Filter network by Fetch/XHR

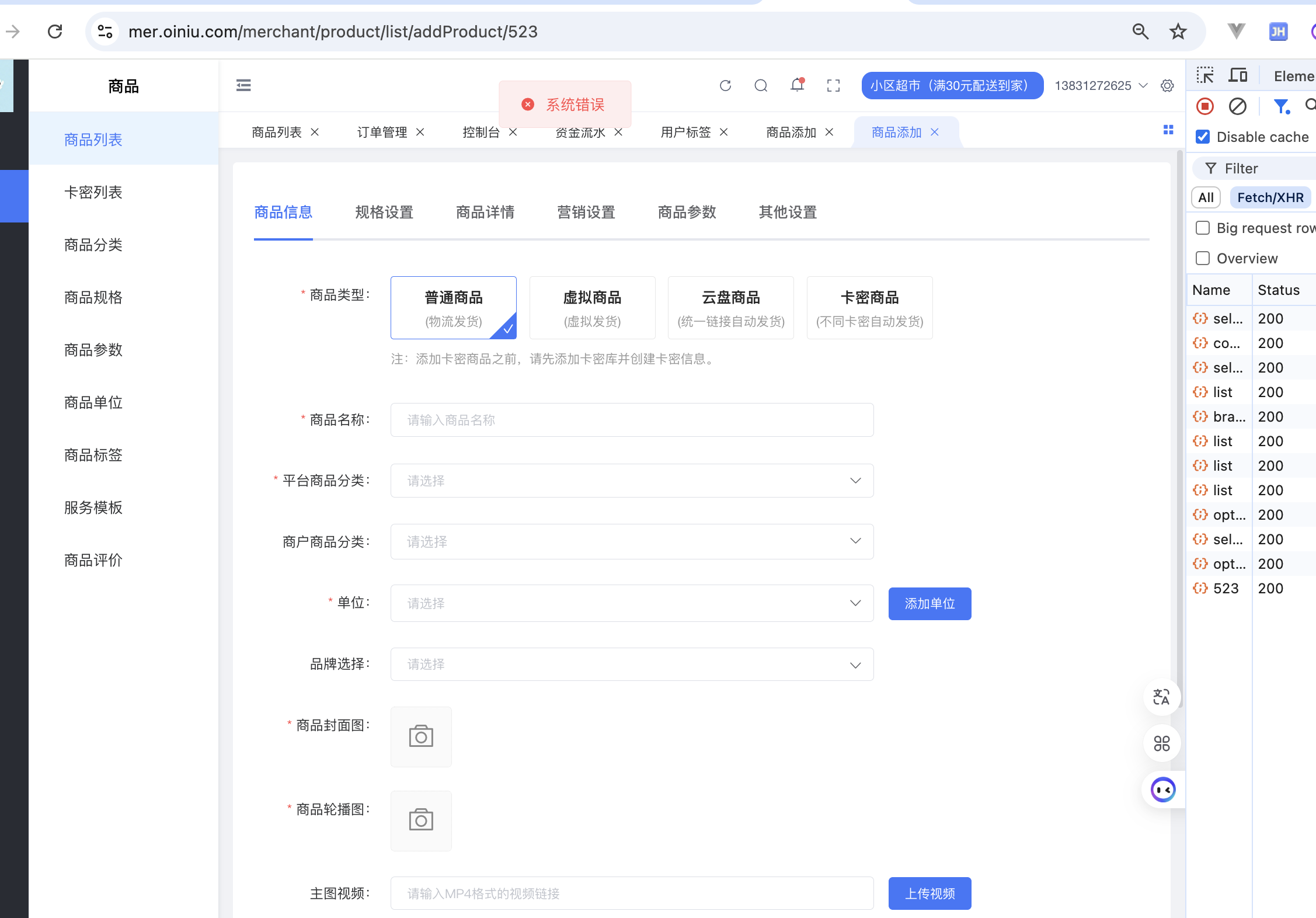coord(1270,197)
